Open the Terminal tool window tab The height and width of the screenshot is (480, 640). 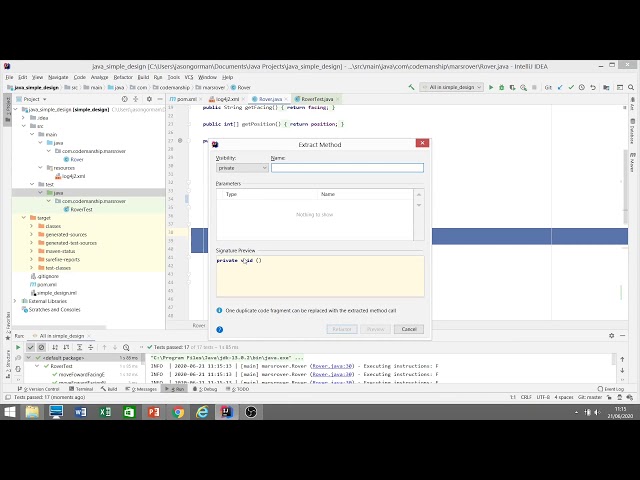point(81,389)
